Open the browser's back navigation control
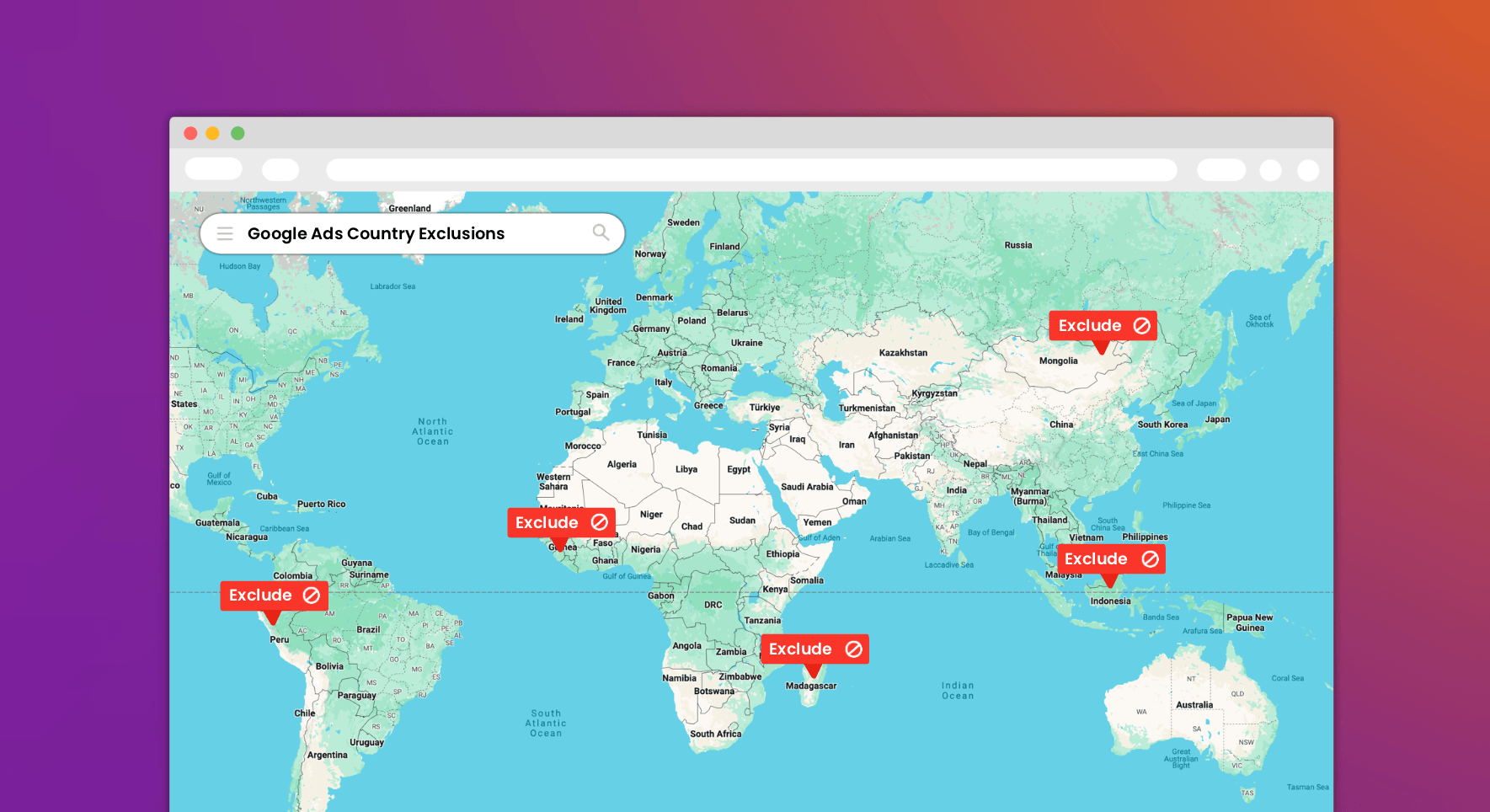 [213, 169]
